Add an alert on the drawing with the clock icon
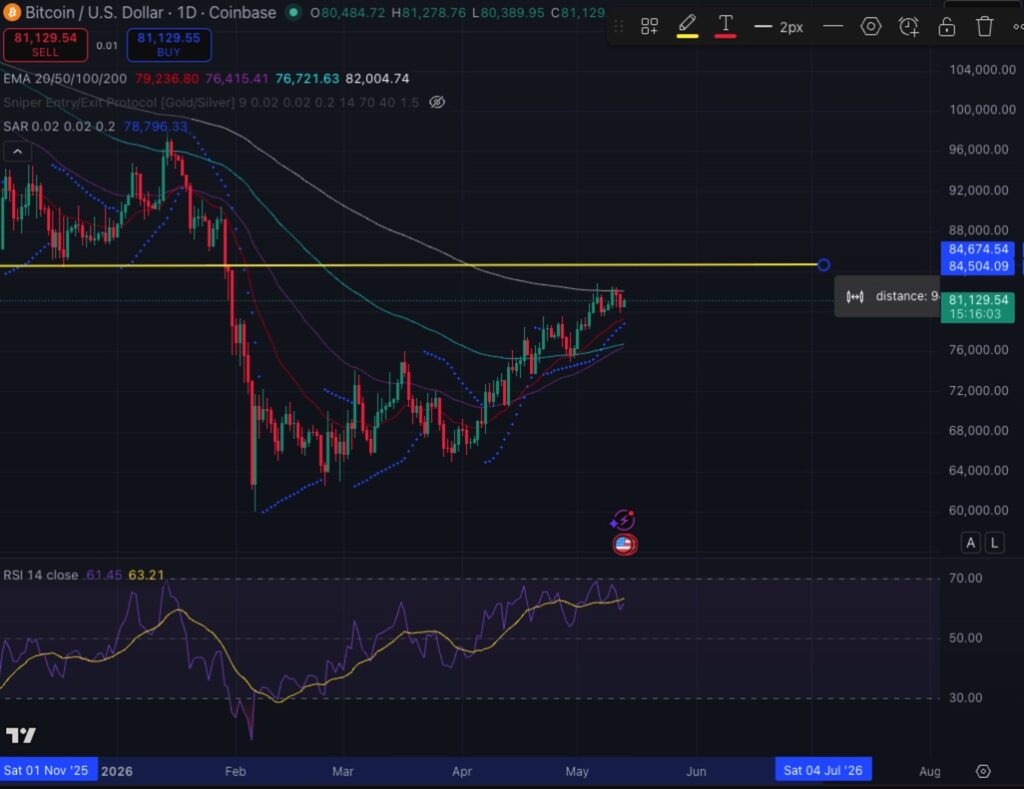Screen dimensions: 1024x789 pyautogui.click(x=908, y=27)
